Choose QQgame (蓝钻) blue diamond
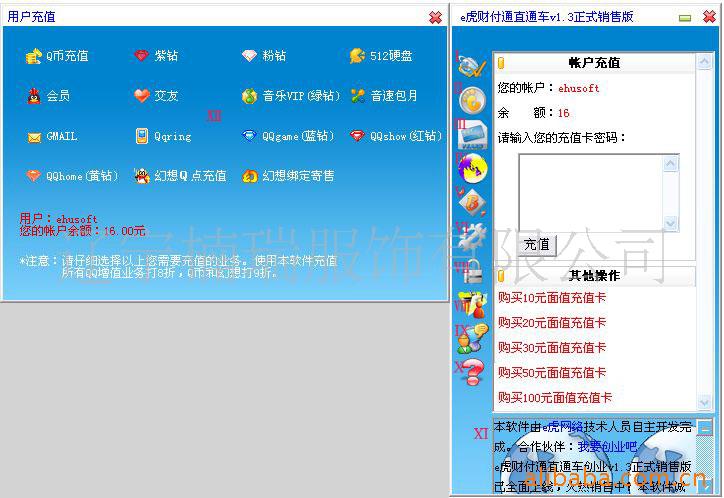Screen dimensions: 724x498 288,136
